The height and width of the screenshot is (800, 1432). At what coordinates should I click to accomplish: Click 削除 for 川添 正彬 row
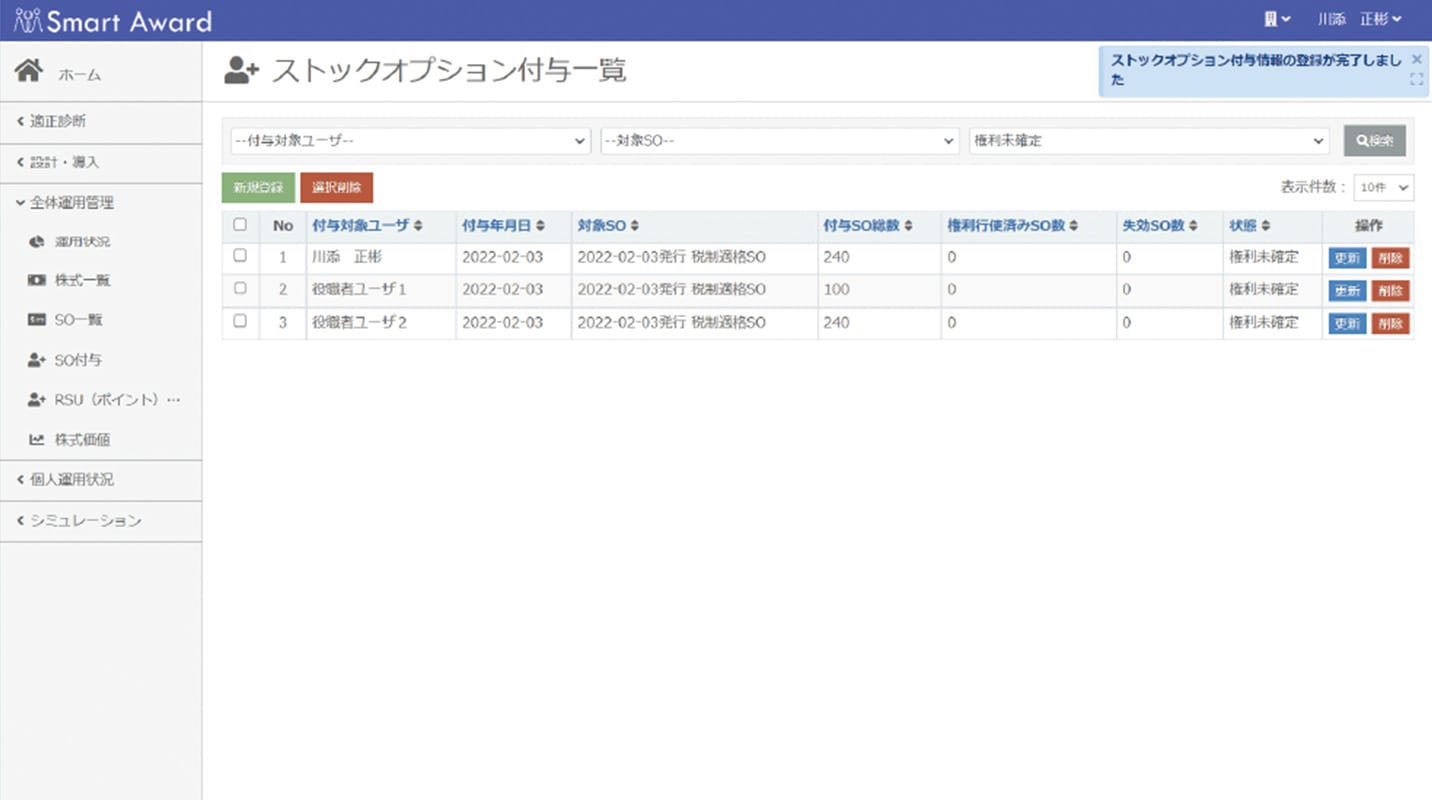(1390, 258)
